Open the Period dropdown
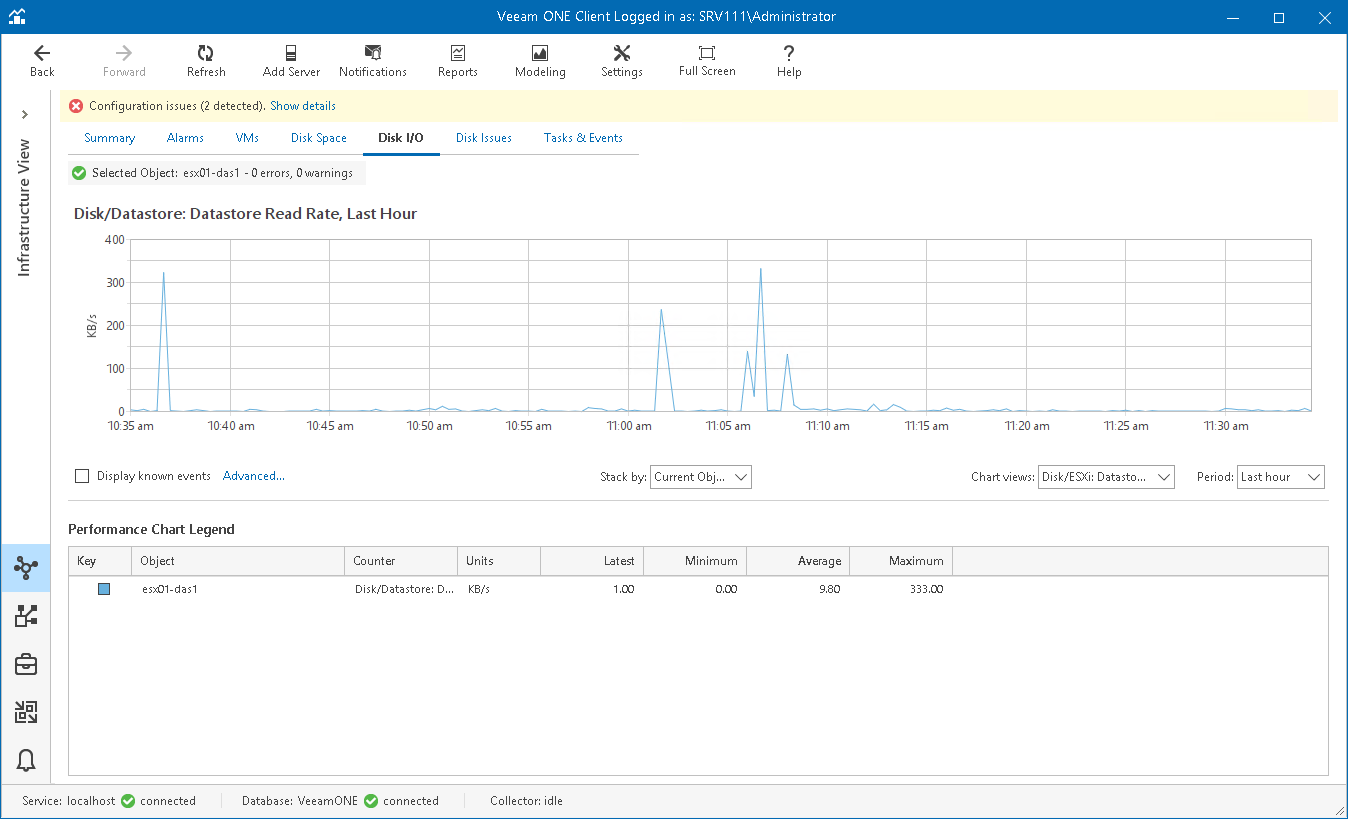This screenshot has width=1348, height=819. 1281,477
